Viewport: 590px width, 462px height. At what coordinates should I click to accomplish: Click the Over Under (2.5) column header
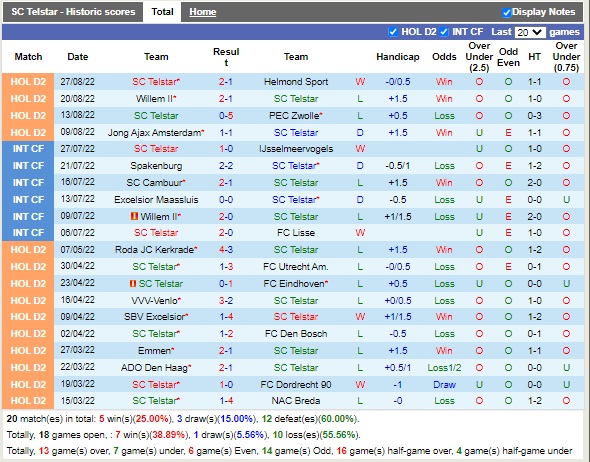(479, 57)
